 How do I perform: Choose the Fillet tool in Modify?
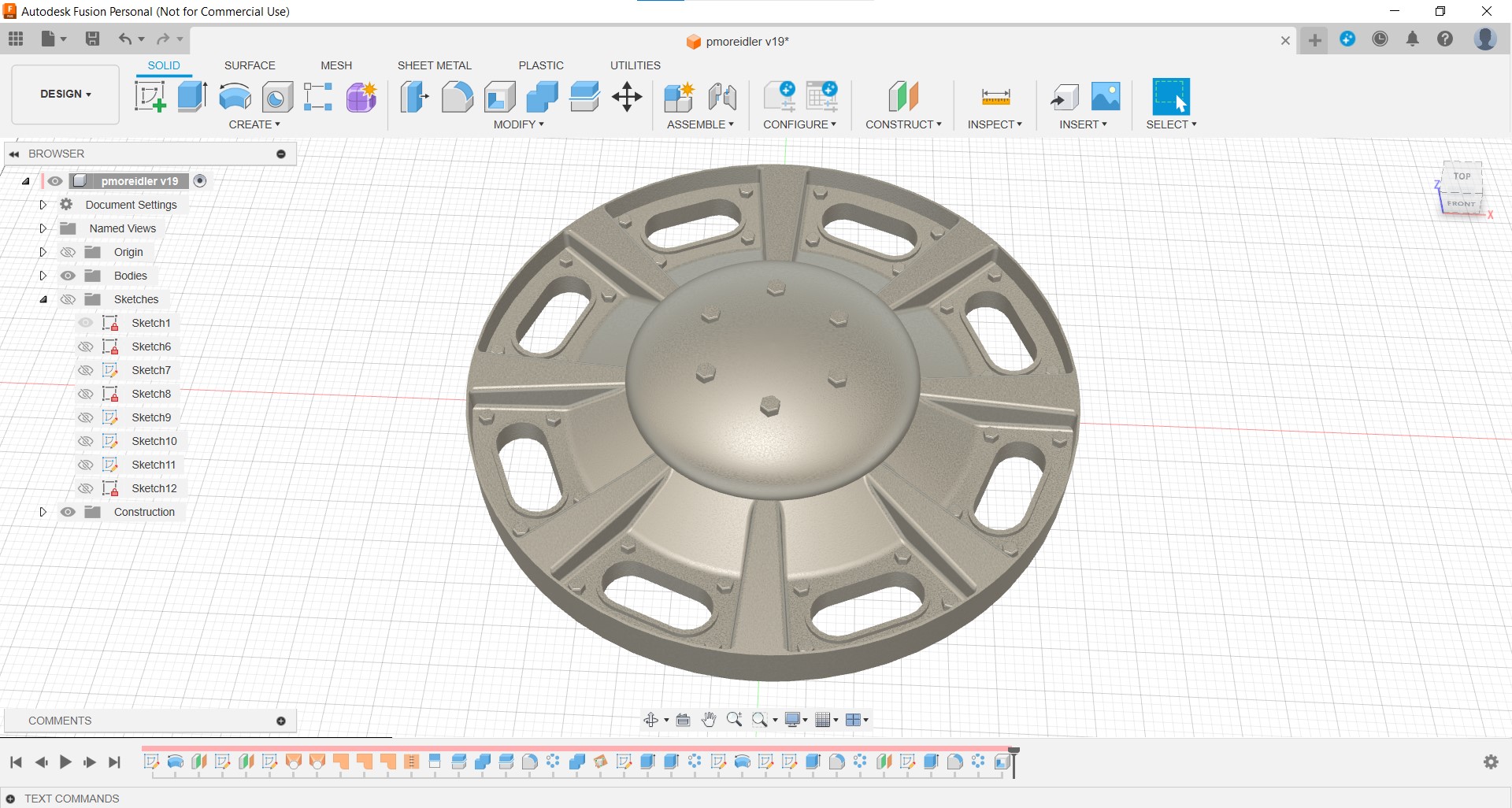(x=457, y=97)
